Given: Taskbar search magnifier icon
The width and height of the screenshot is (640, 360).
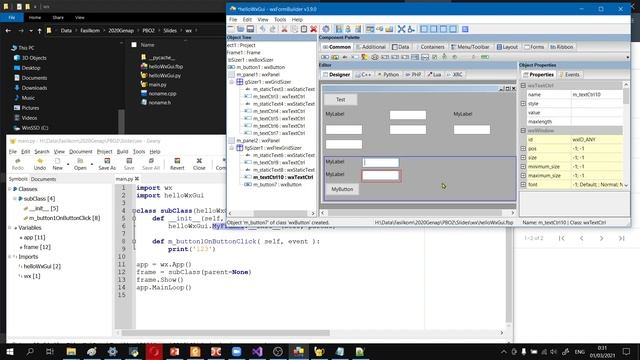Looking at the screenshot, I should (x=30, y=351).
